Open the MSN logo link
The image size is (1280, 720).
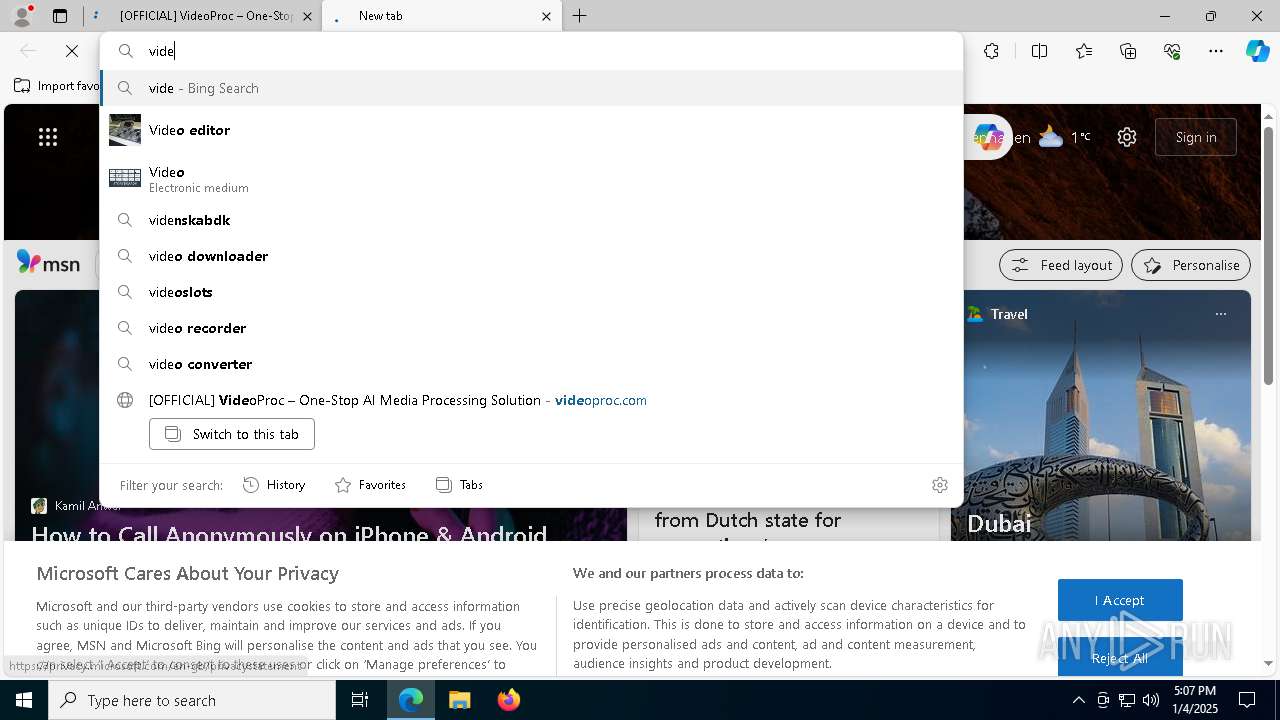coord(48,263)
